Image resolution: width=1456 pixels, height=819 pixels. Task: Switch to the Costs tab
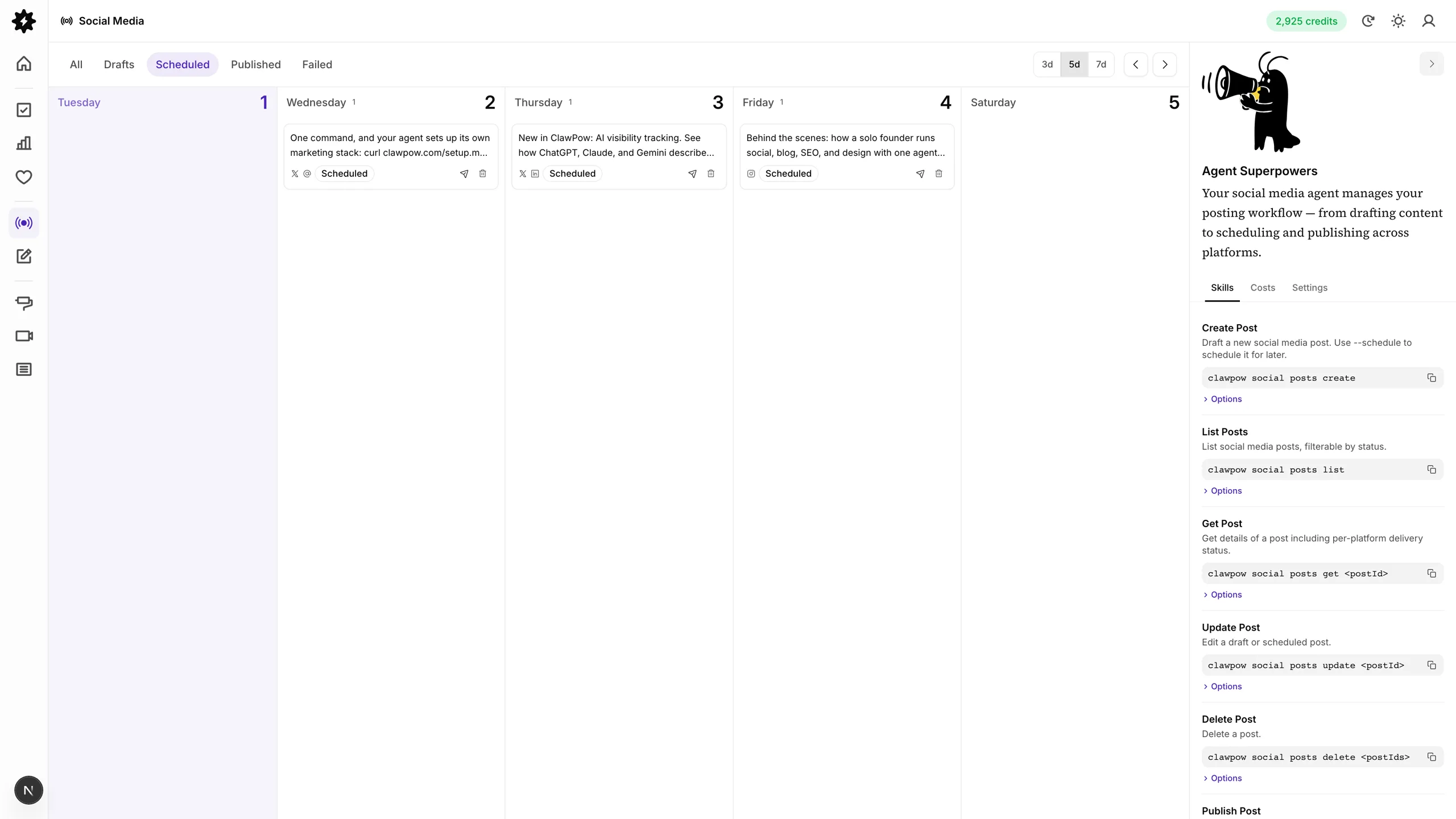(1263, 288)
